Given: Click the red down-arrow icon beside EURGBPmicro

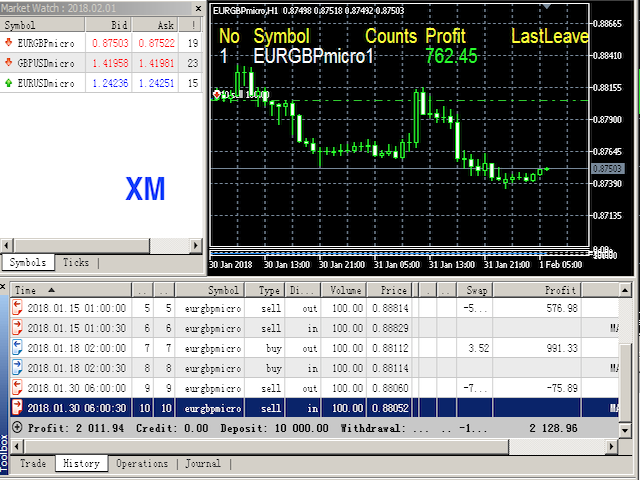Looking at the screenshot, I should click(x=9, y=43).
